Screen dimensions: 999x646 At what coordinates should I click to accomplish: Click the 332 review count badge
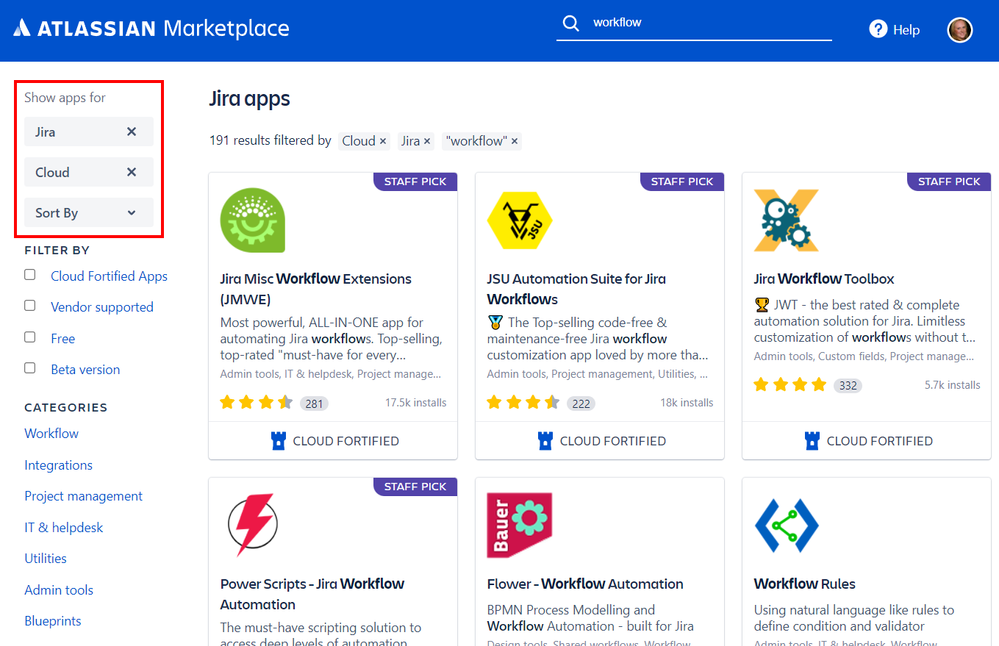point(848,385)
